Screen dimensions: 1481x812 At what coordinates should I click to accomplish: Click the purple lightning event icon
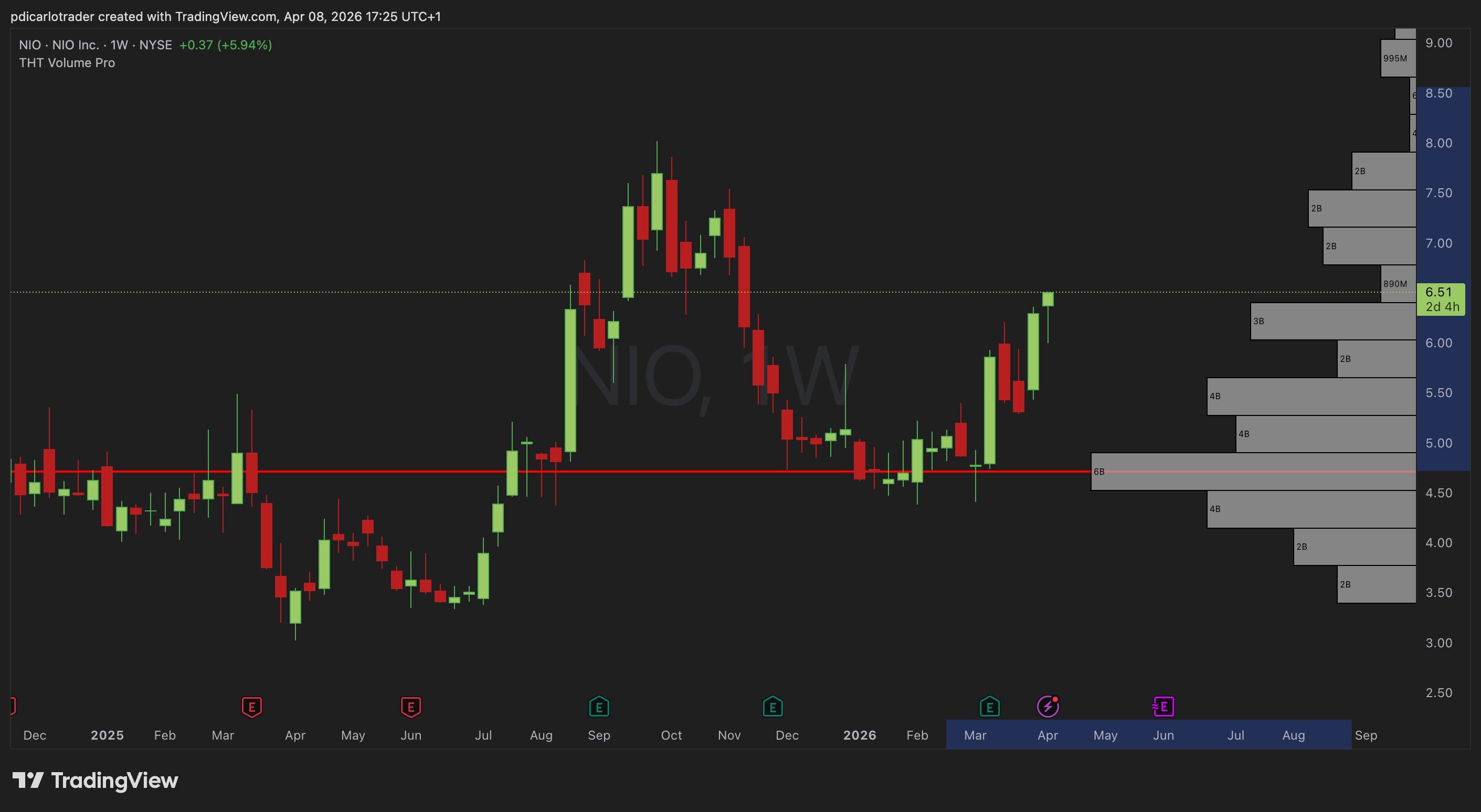pyautogui.click(x=1048, y=706)
